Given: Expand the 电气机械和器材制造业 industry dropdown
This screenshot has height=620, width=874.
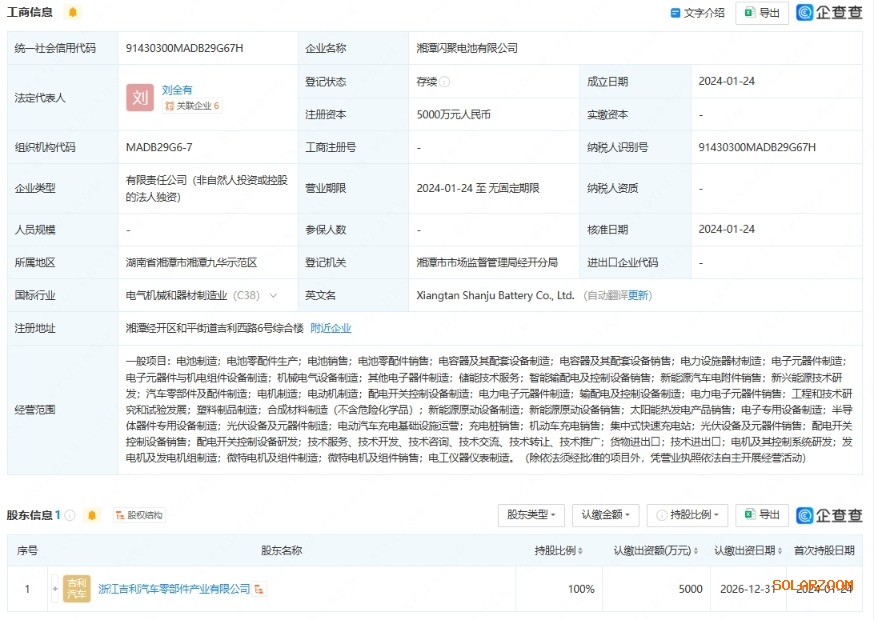Looking at the screenshot, I should click(273, 296).
